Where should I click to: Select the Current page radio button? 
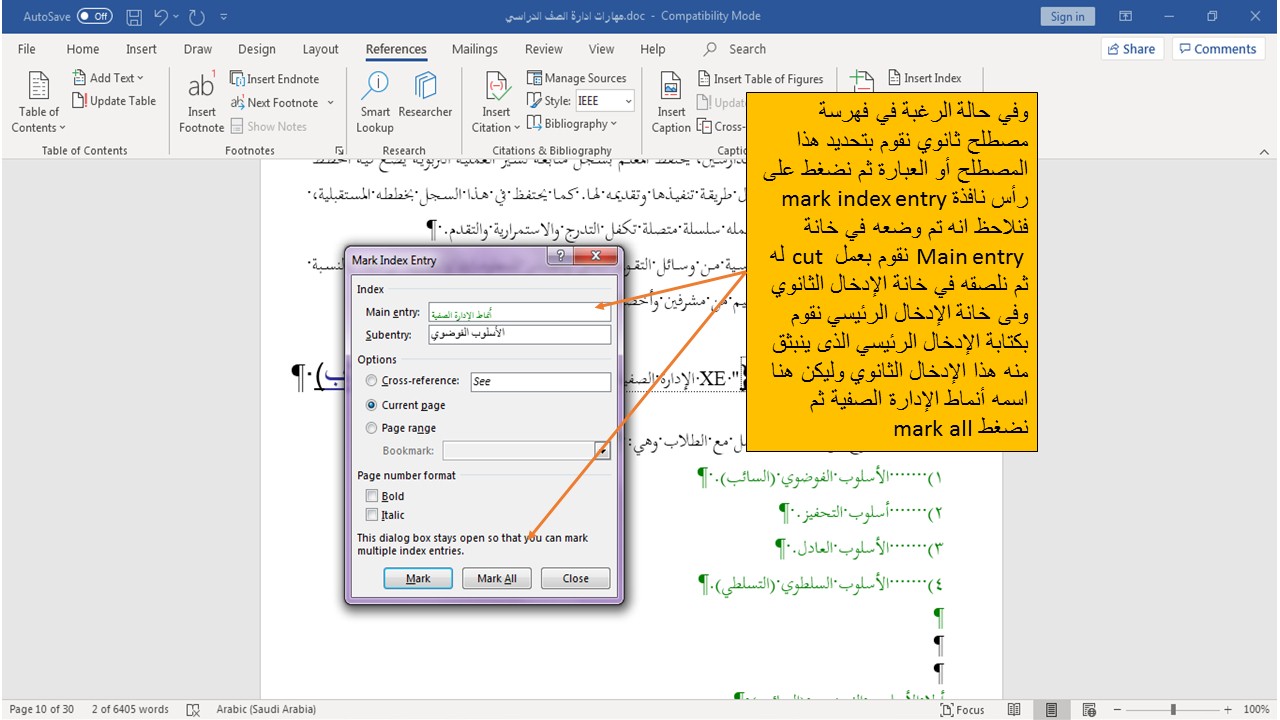(x=372, y=405)
